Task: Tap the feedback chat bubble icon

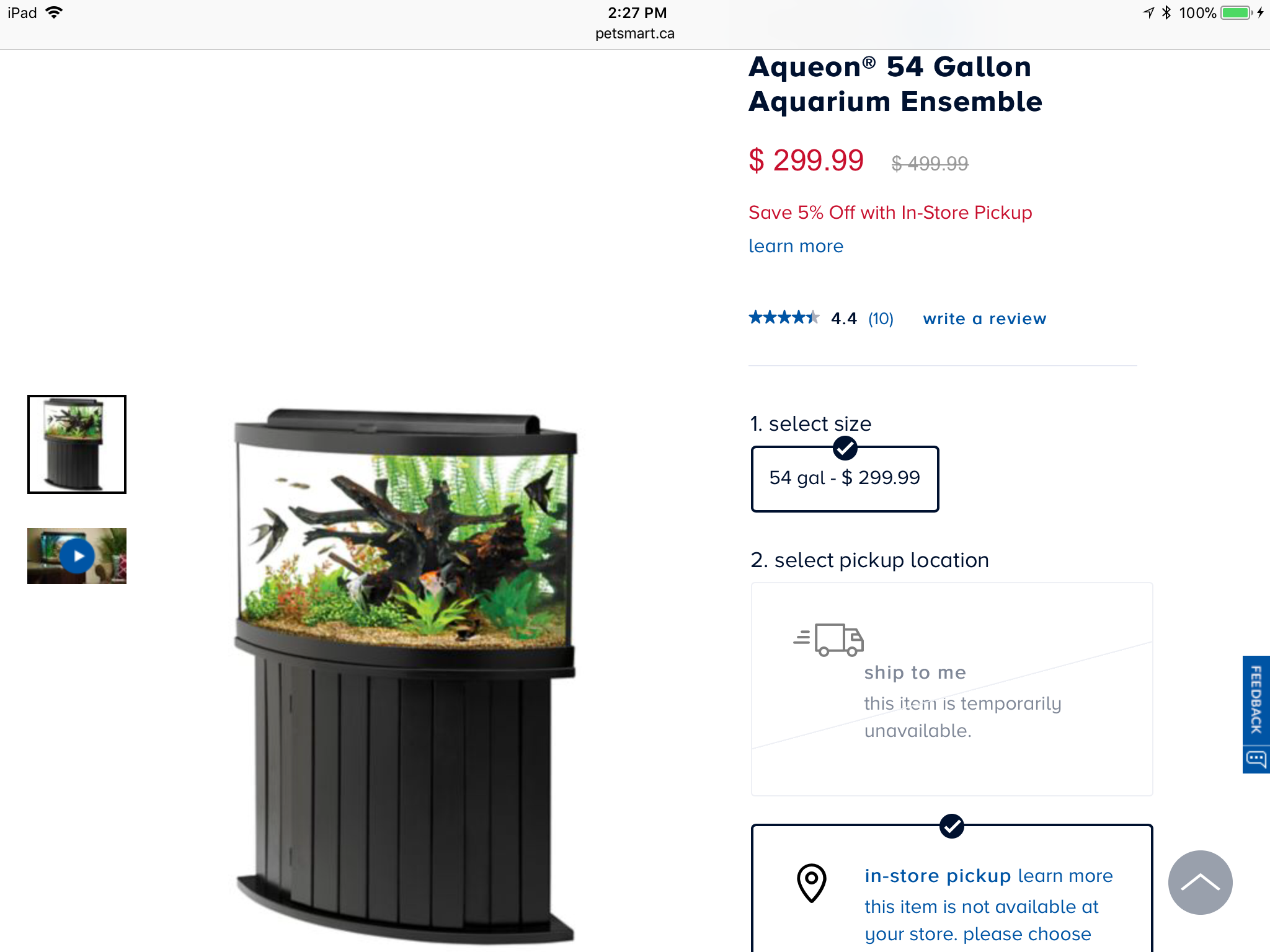Action: (1256, 759)
